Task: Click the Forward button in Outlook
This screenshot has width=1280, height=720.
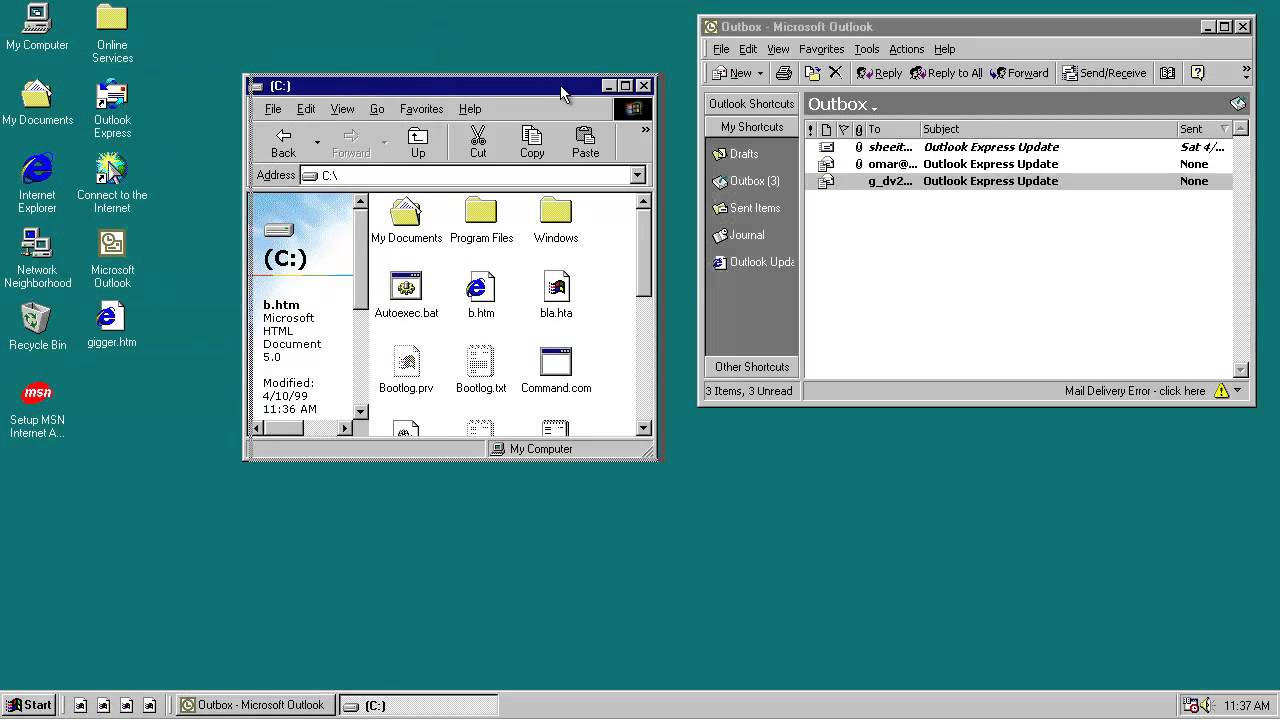Action: pos(1019,73)
